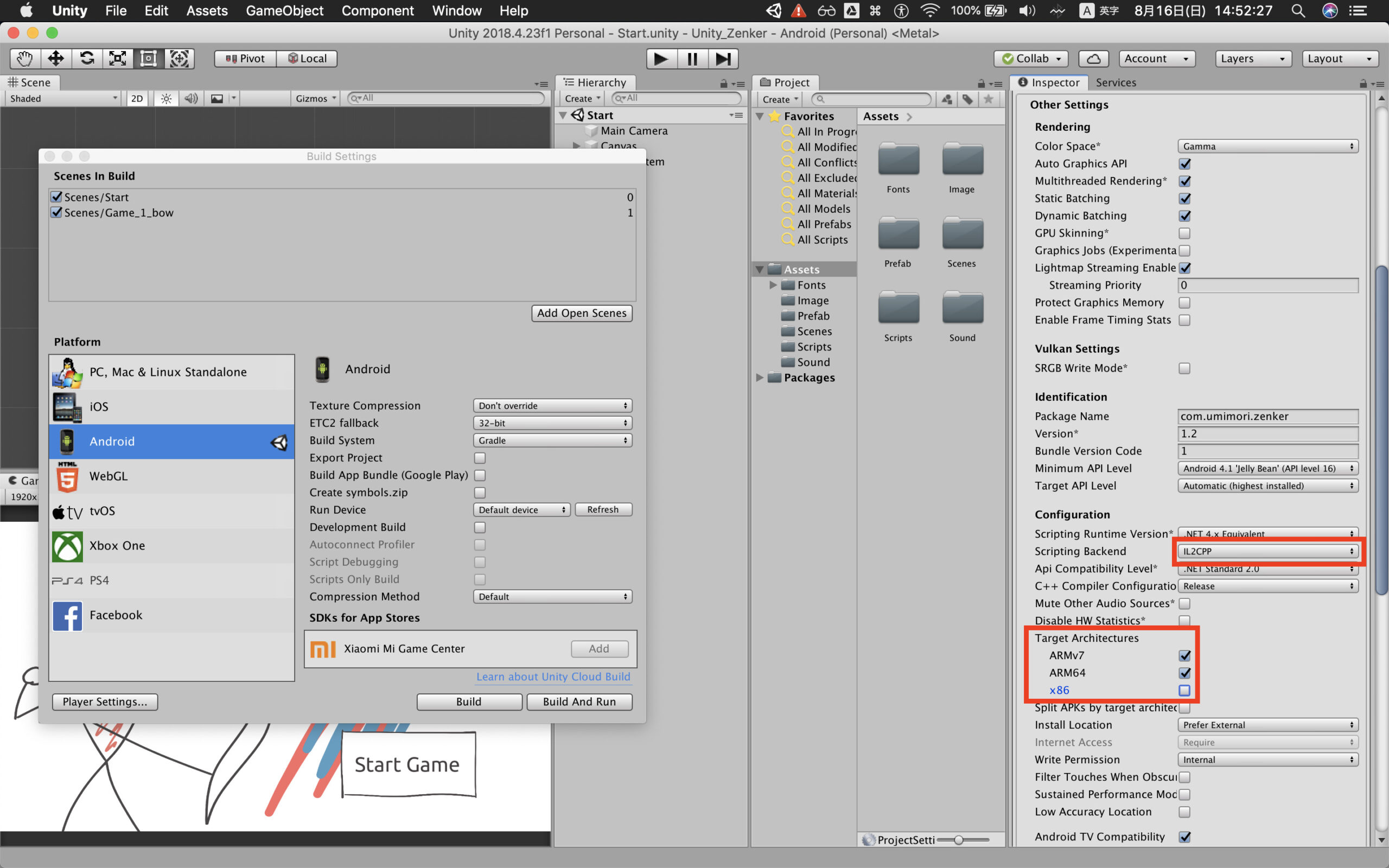The height and width of the screenshot is (868, 1389).
Task: Toggle ARM64 target architecture checkbox
Action: tap(1184, 672)
